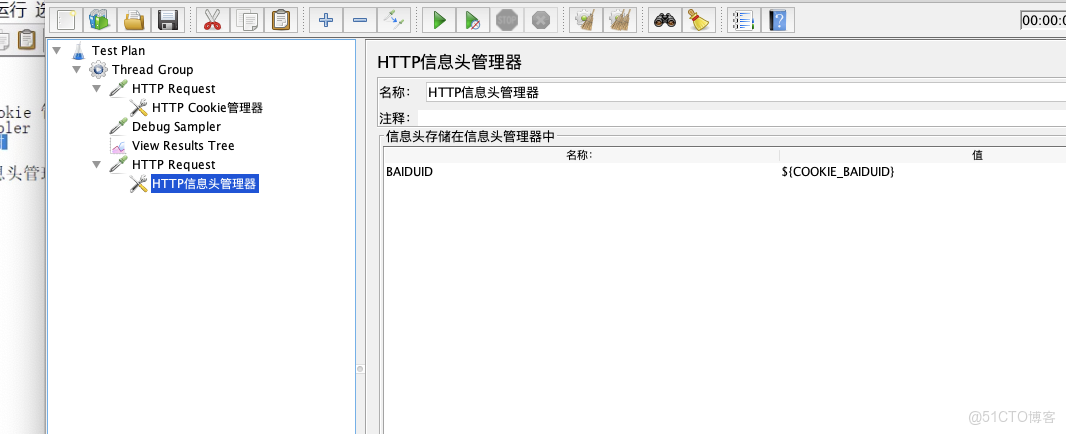Click the Cut scissors icon
This screenshot has width=1066, height=434.
[213, 20]
